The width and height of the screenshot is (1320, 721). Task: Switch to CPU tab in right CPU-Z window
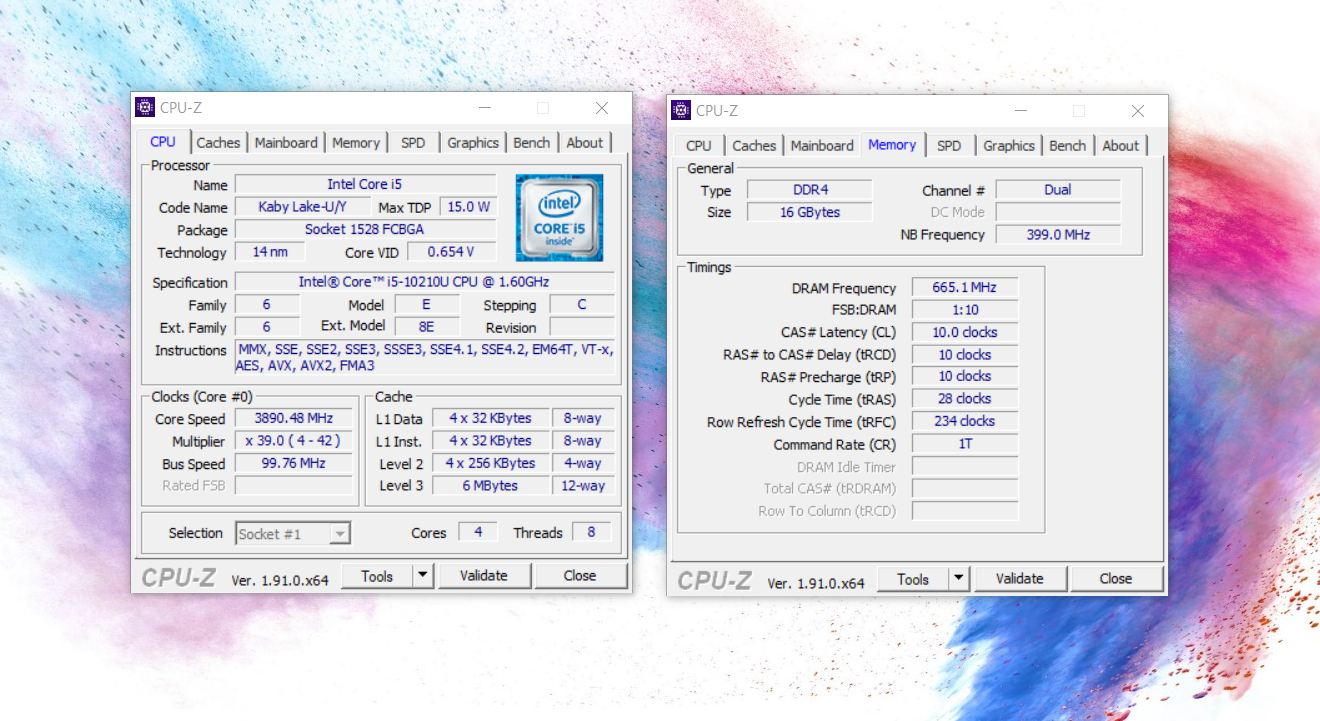tap(699, 146)
